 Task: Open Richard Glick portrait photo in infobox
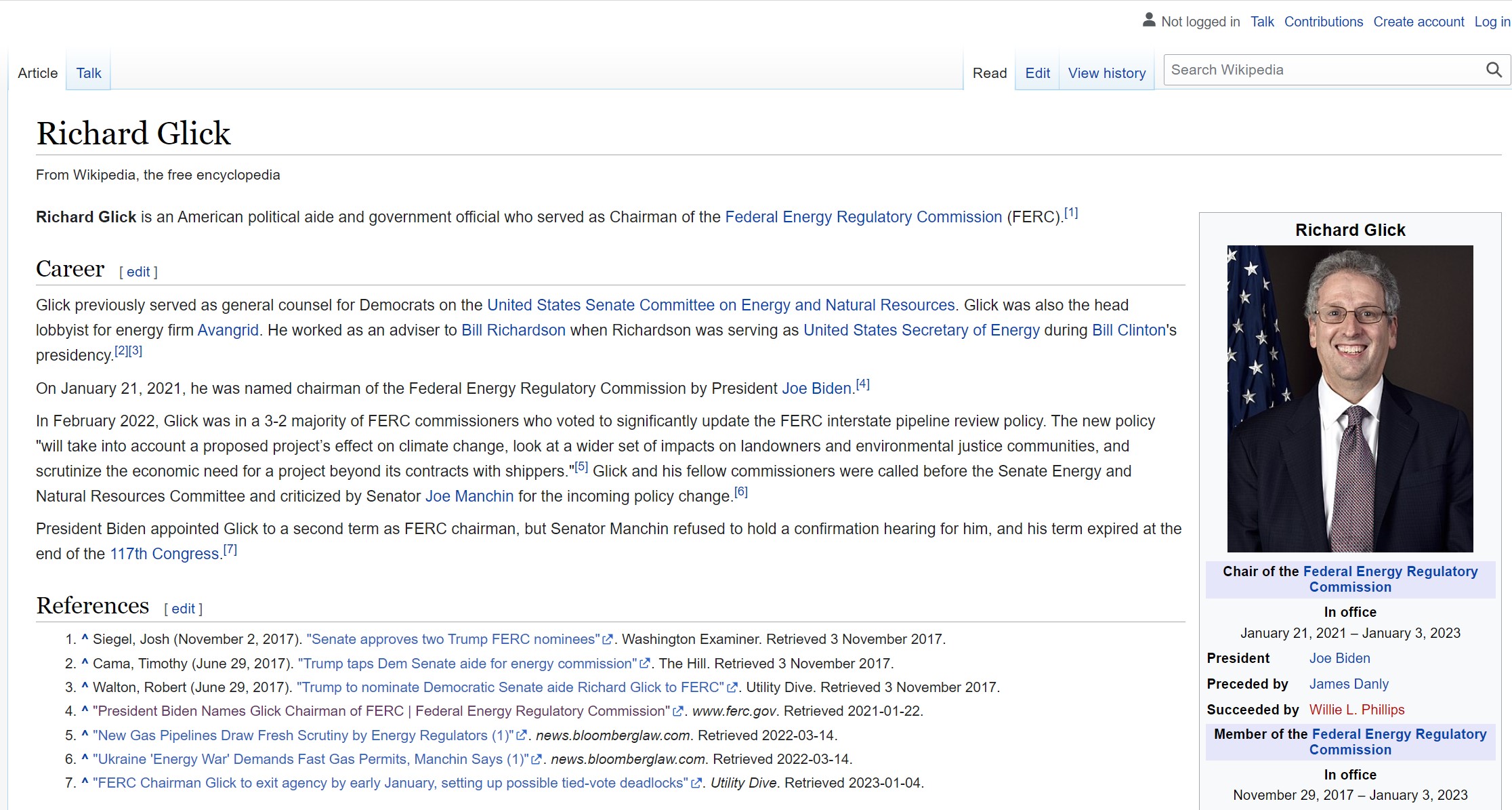click(x=1350, y=399)
